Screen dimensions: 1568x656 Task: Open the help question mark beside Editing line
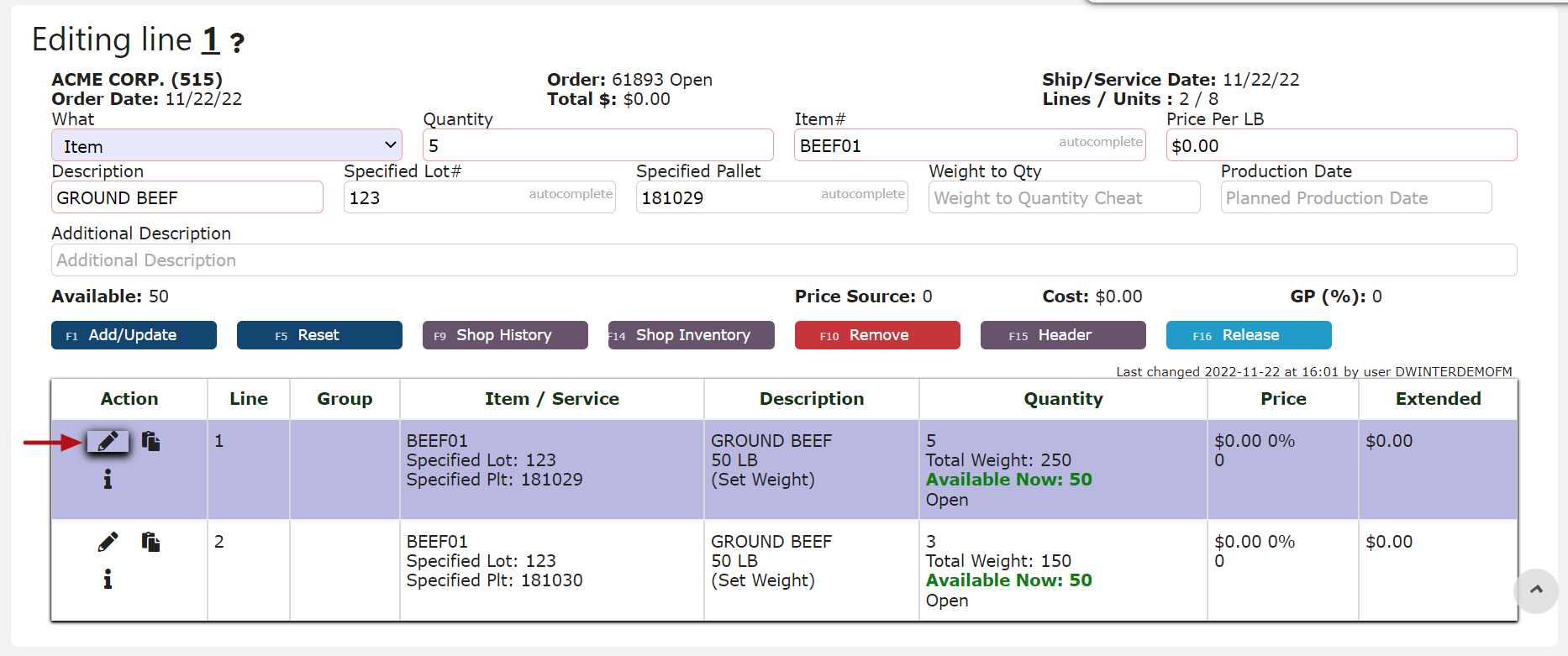(238, 43)
